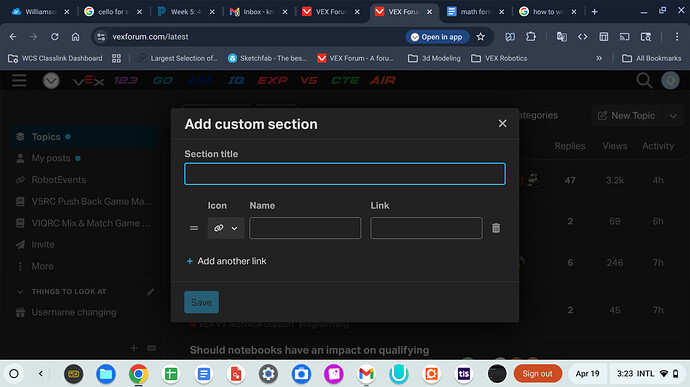Bookmark this page with the star icon
This screenshot has height=387, width=690.
pos(481,37)
